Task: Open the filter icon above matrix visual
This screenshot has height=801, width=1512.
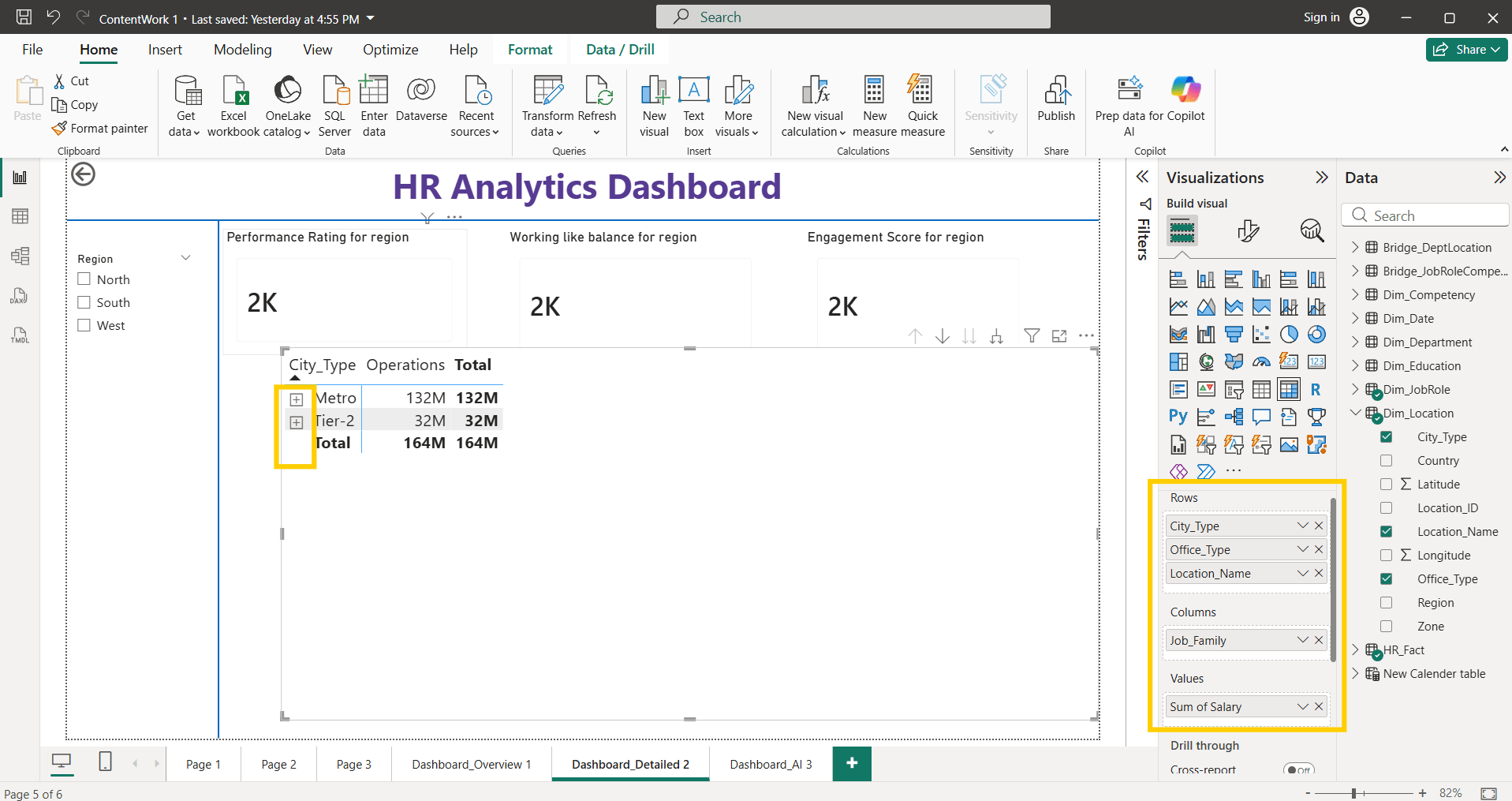Action: tap(1032, 336)
